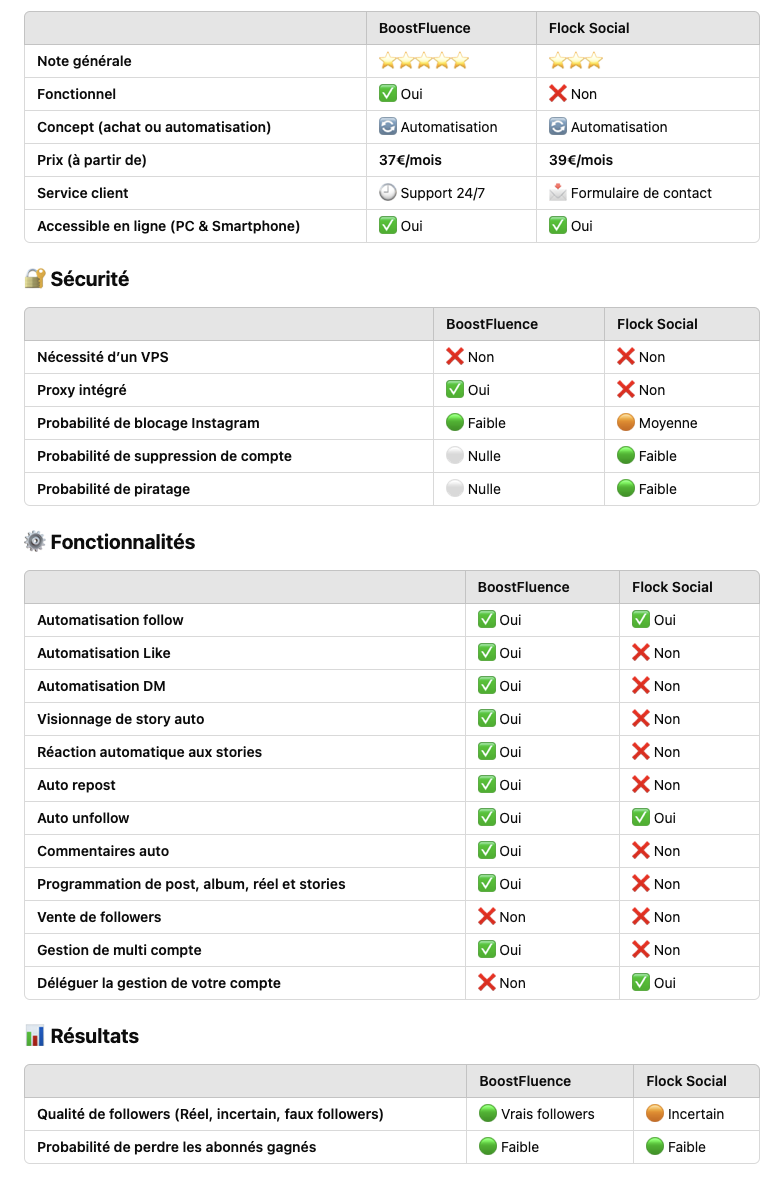778x1178 pixels.
Task: Click the gear icon beside Fonctionnalités heading
Action: 35,542
